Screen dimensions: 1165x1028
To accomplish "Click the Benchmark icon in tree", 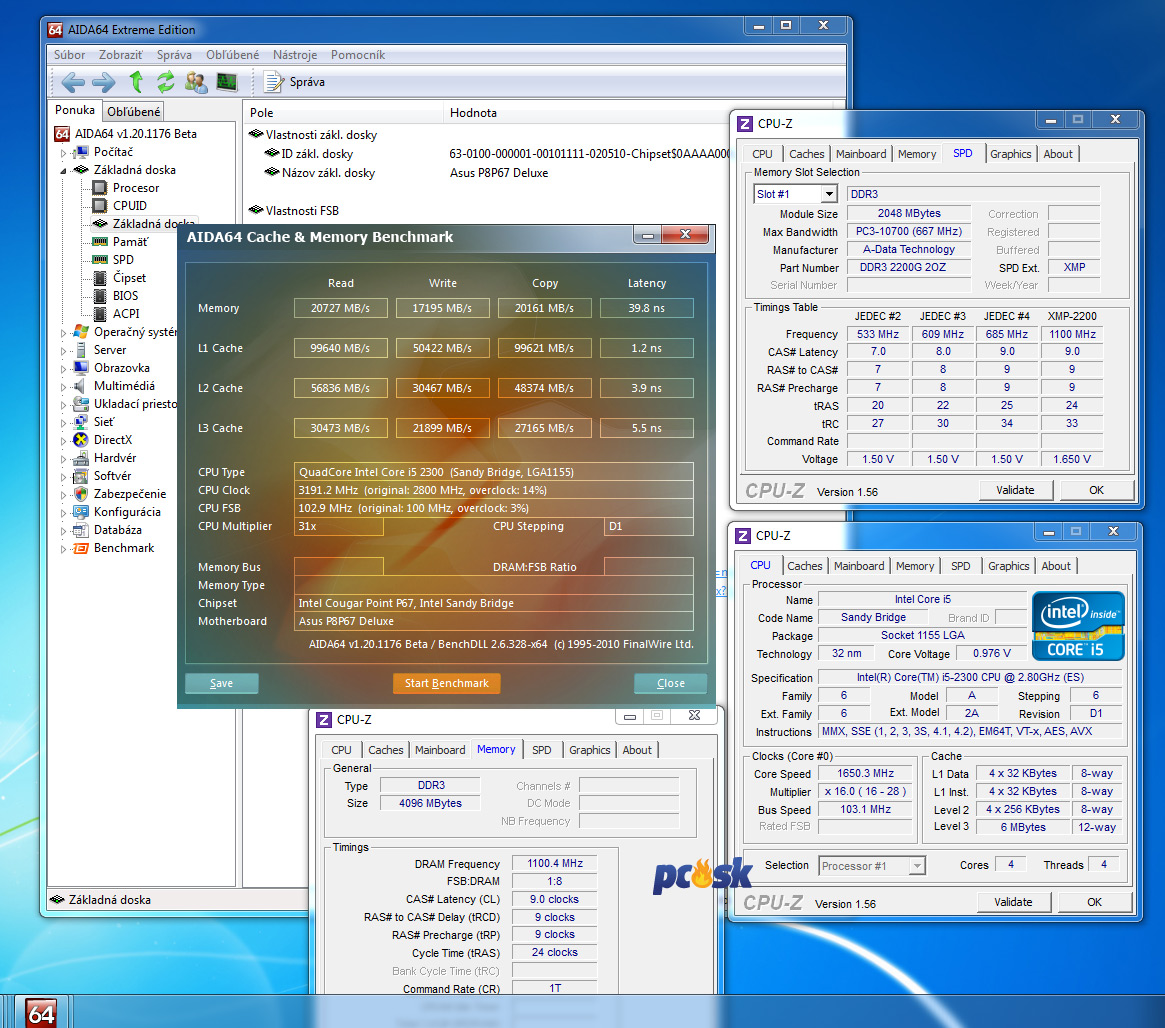I will click(81, 548).
